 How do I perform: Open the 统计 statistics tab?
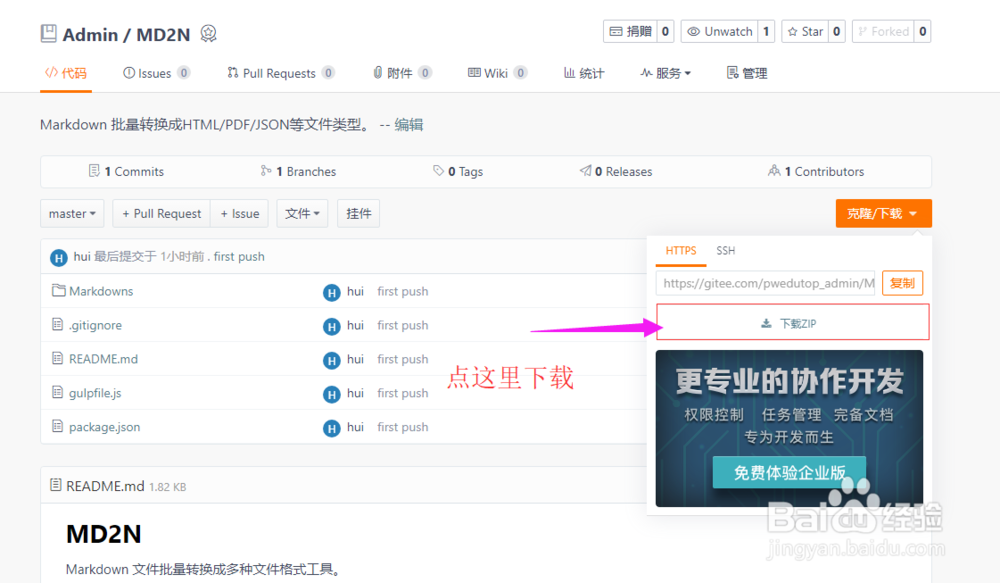(x=584, y=73)
